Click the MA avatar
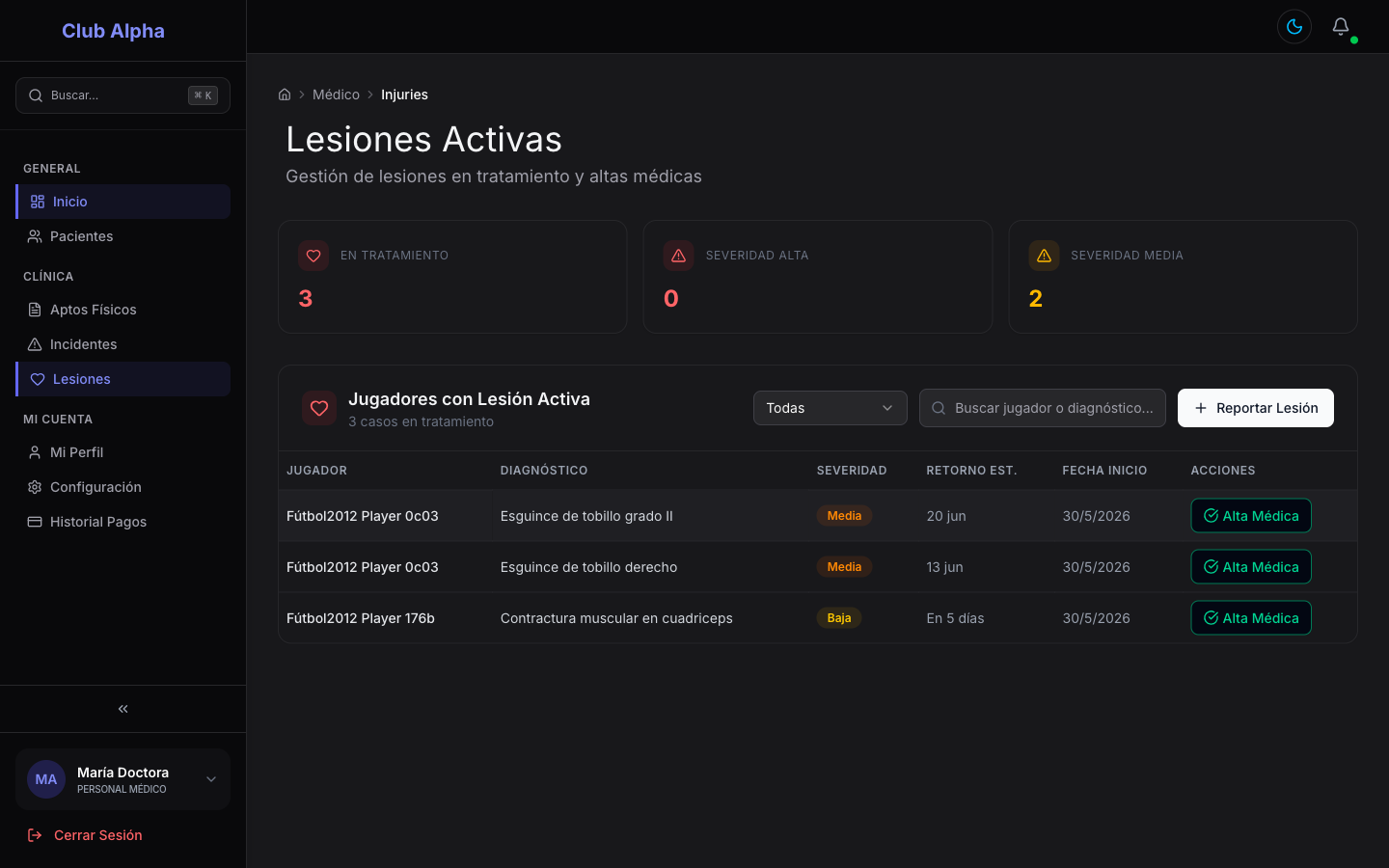Image resolution: width=1389 pixels, height=868 pixels. pyautogui.click(x=46, y=779)
